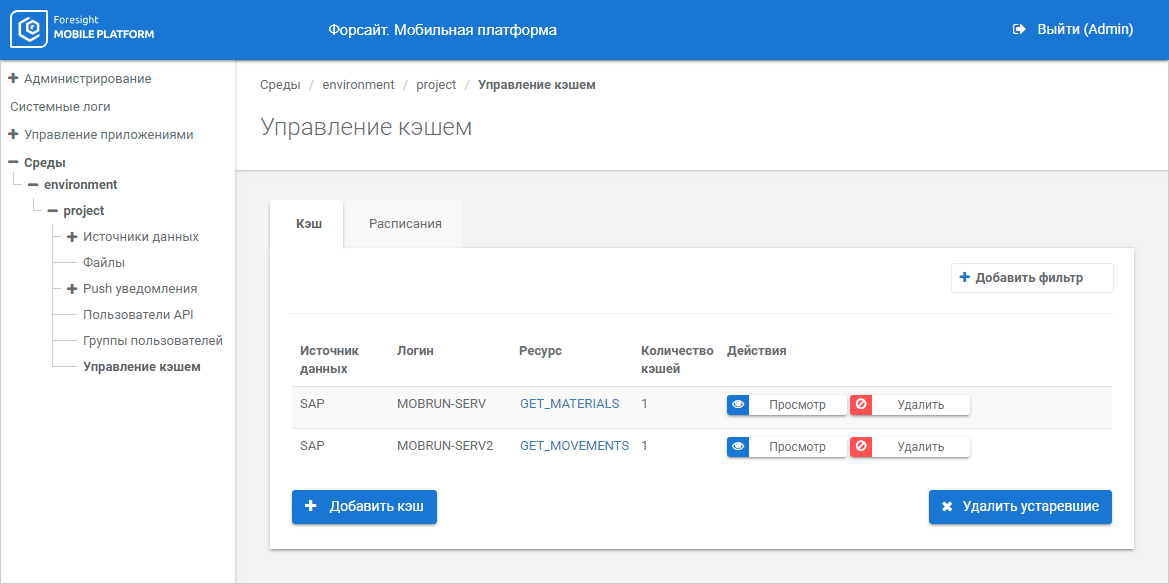Image resolution: width=1169 pixels, height=584 pixels.
Task: Click the Управление кэшем page heading
Action: [x=366, y=127]
